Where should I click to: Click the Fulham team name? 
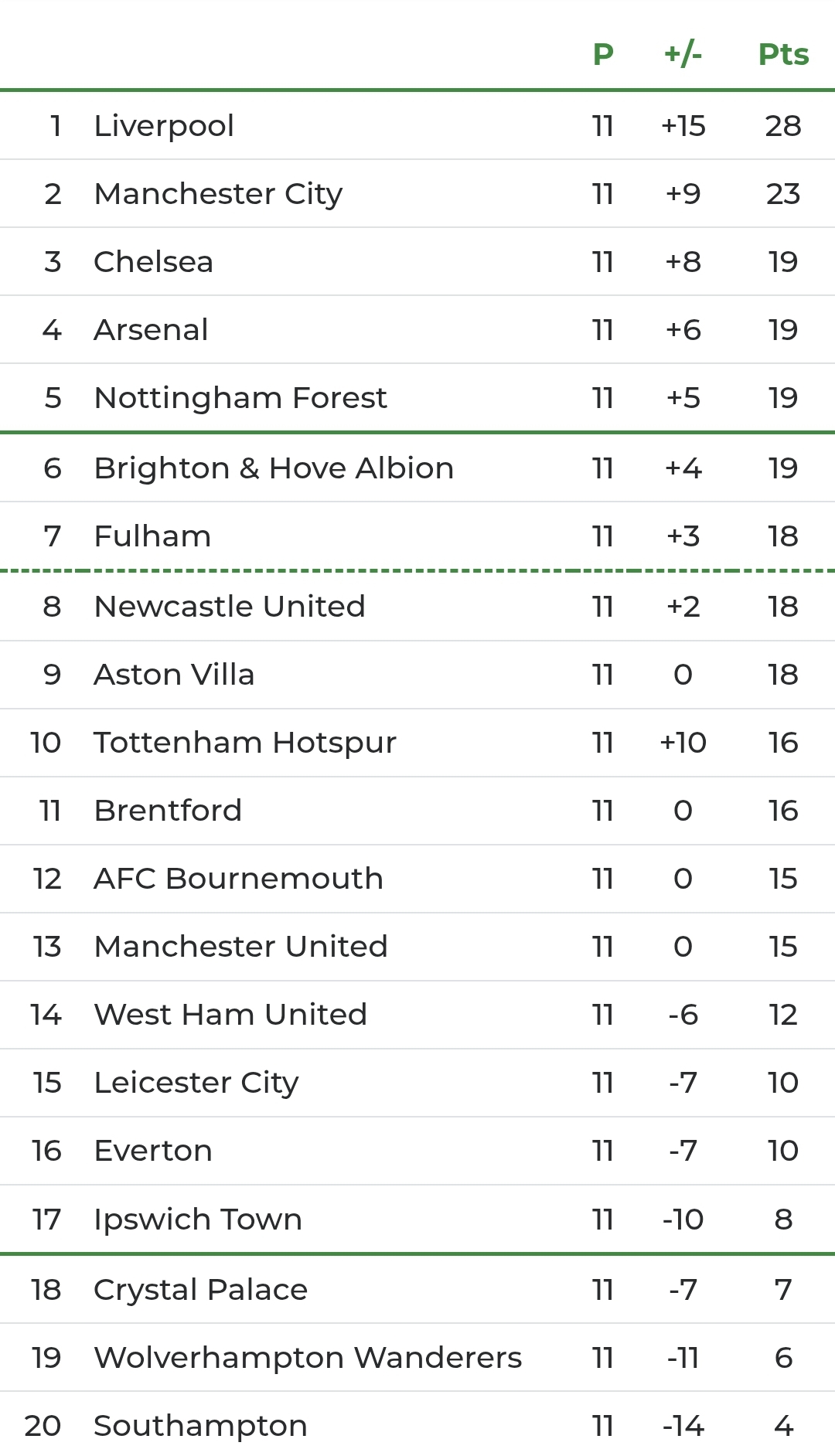tap(152, 536)
